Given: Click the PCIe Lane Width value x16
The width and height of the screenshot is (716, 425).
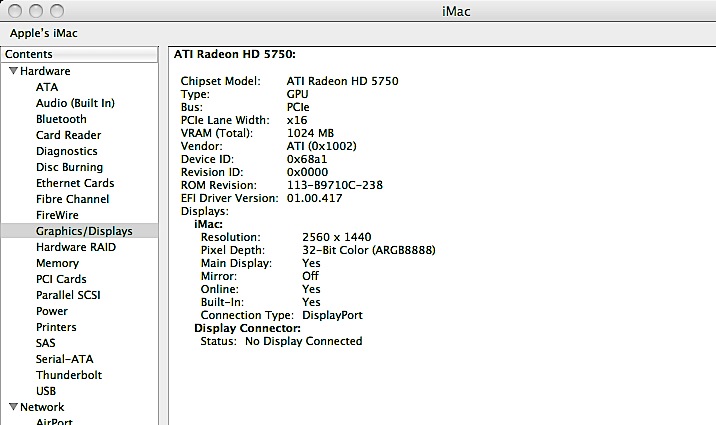Looking at the screenshot, I should point(297,120).
